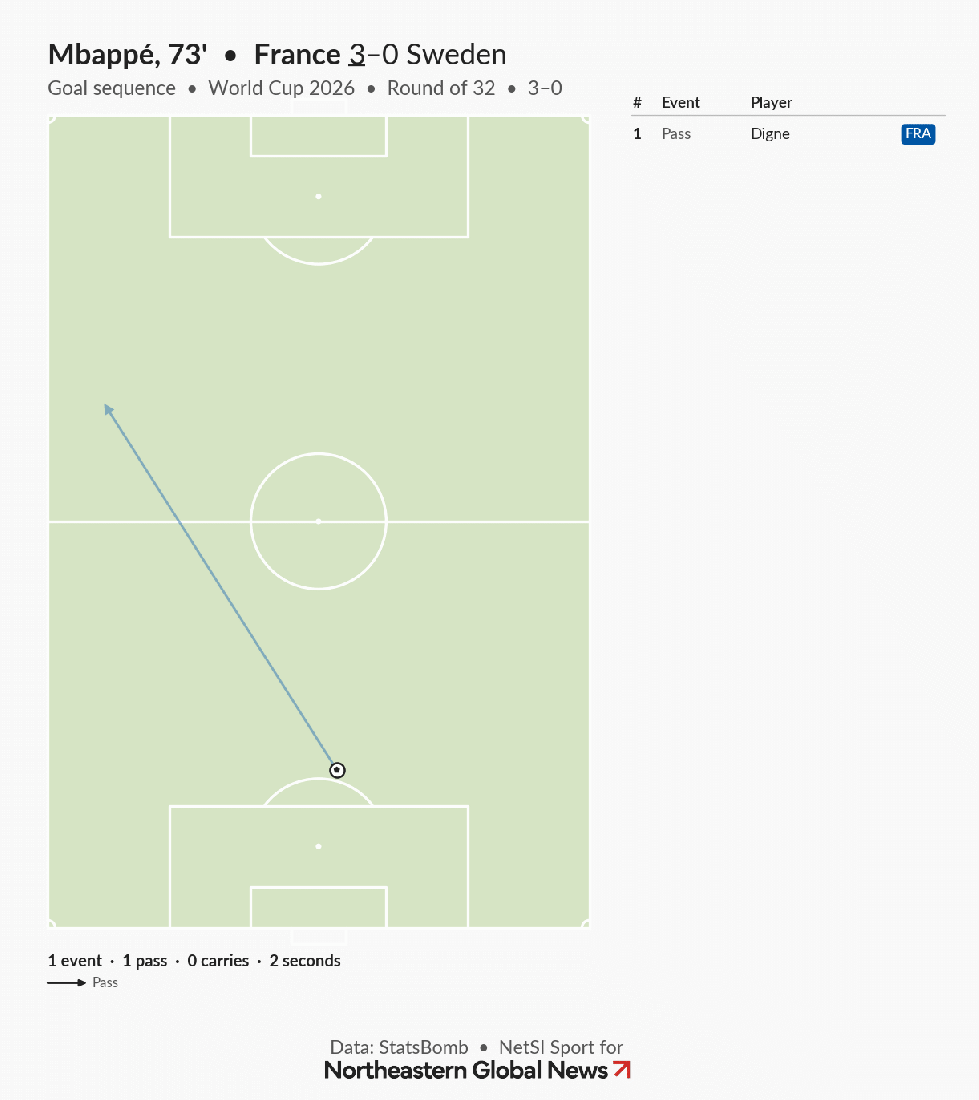Click the FRA team badge
Screen dimensions: 979x1100
918,134
